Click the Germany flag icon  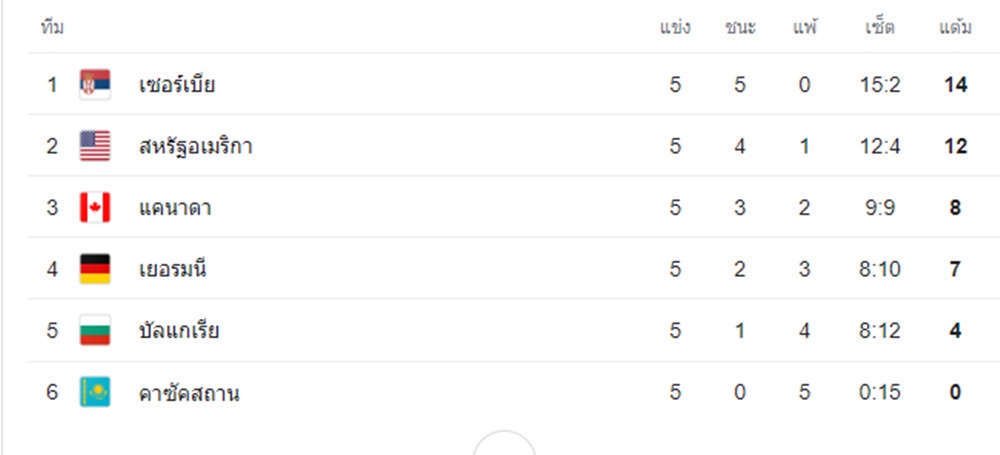95,269
